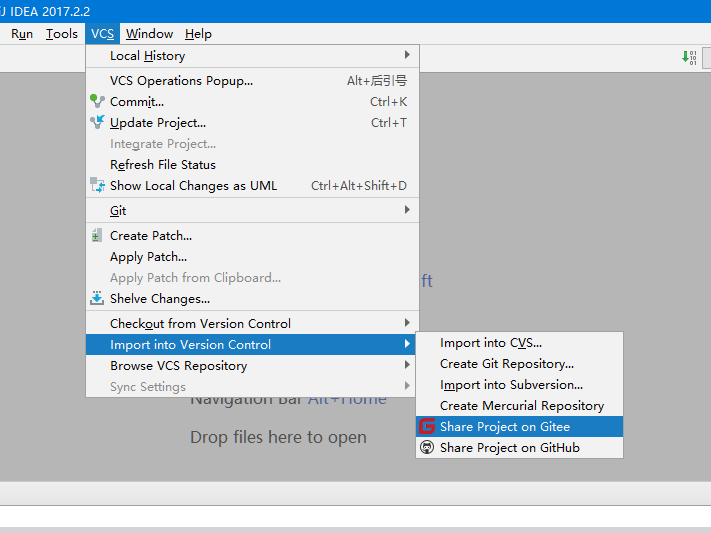Click the Ctrl+Alt+Shift+D shortcut text
Screen dimensions: 711x533
click(x=359, y=186)
